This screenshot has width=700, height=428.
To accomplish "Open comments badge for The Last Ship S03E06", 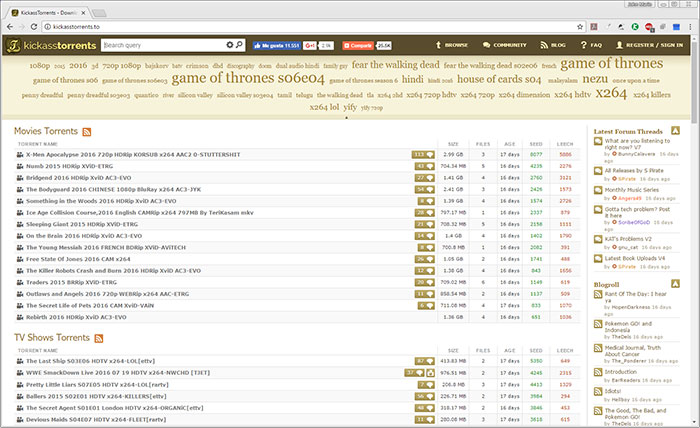I will pyautogui.click(x=425, y=361).
